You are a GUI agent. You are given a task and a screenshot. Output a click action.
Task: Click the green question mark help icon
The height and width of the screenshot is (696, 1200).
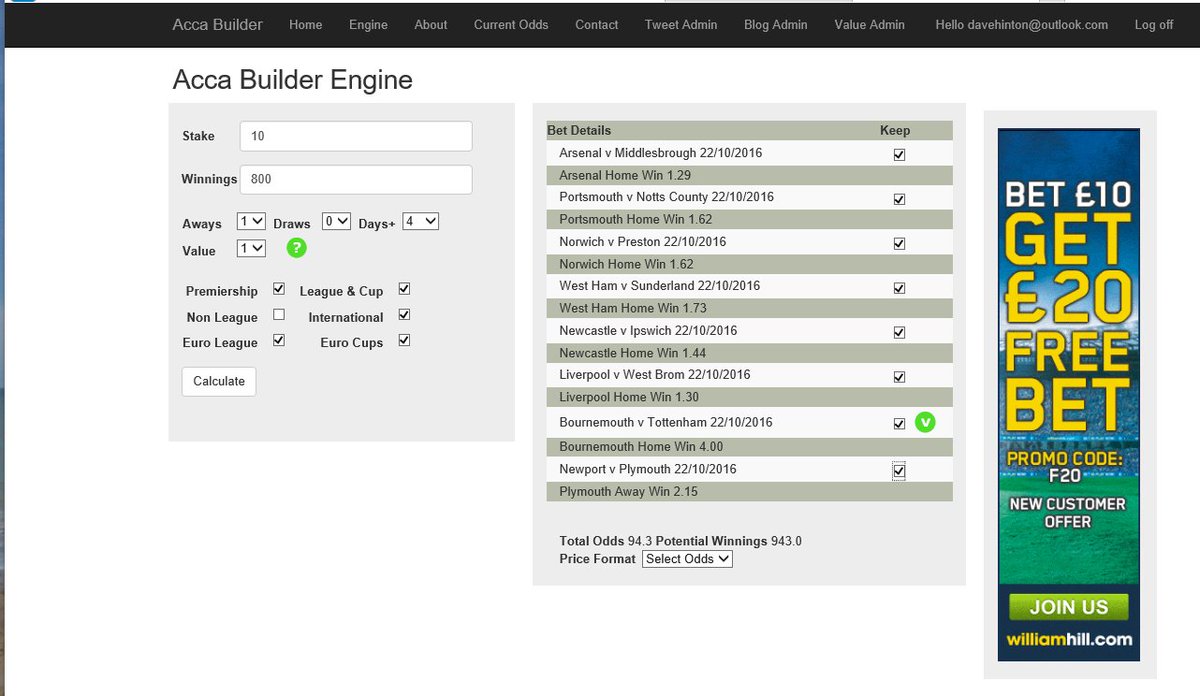point(296,248)
